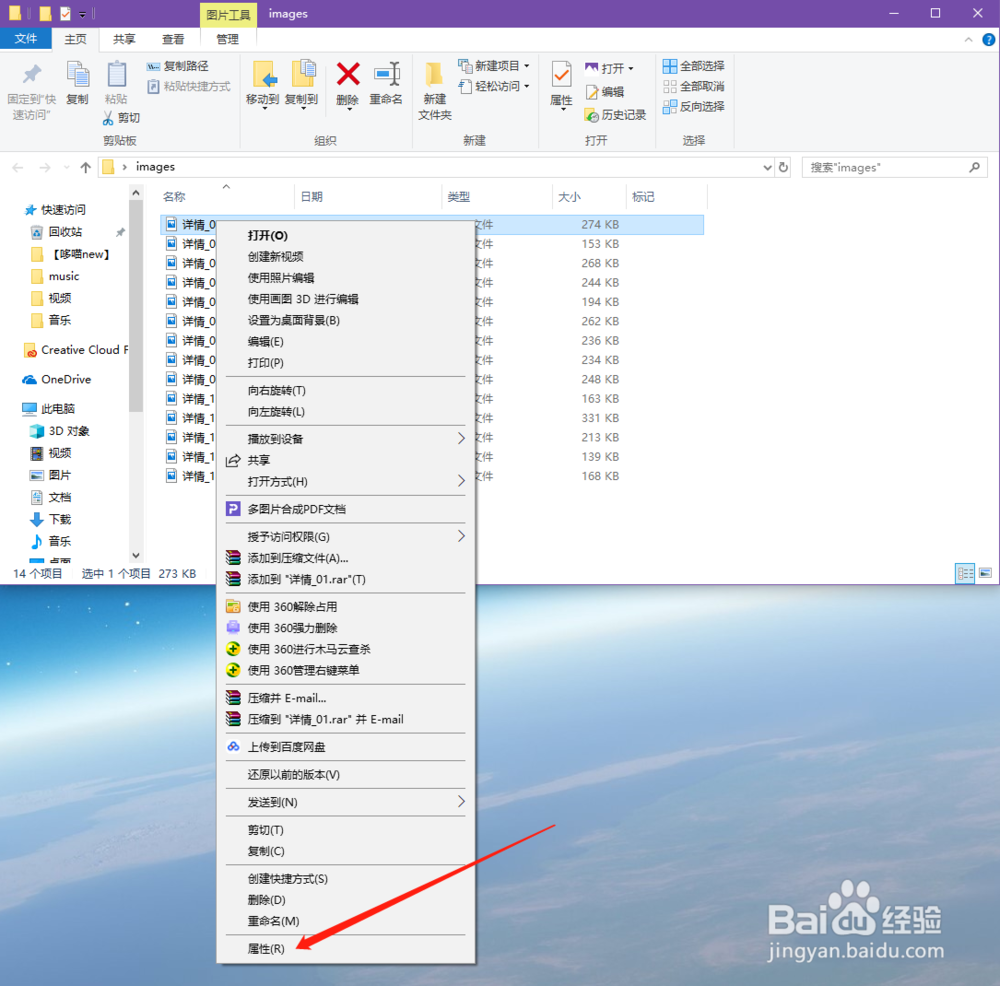1000x986 pixels.
Task: Choose Open (打开) in context menu
Action: tap(347, 235)
